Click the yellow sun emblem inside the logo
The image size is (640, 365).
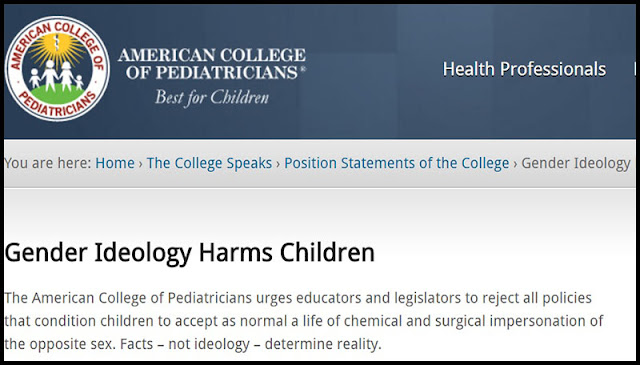57,49
